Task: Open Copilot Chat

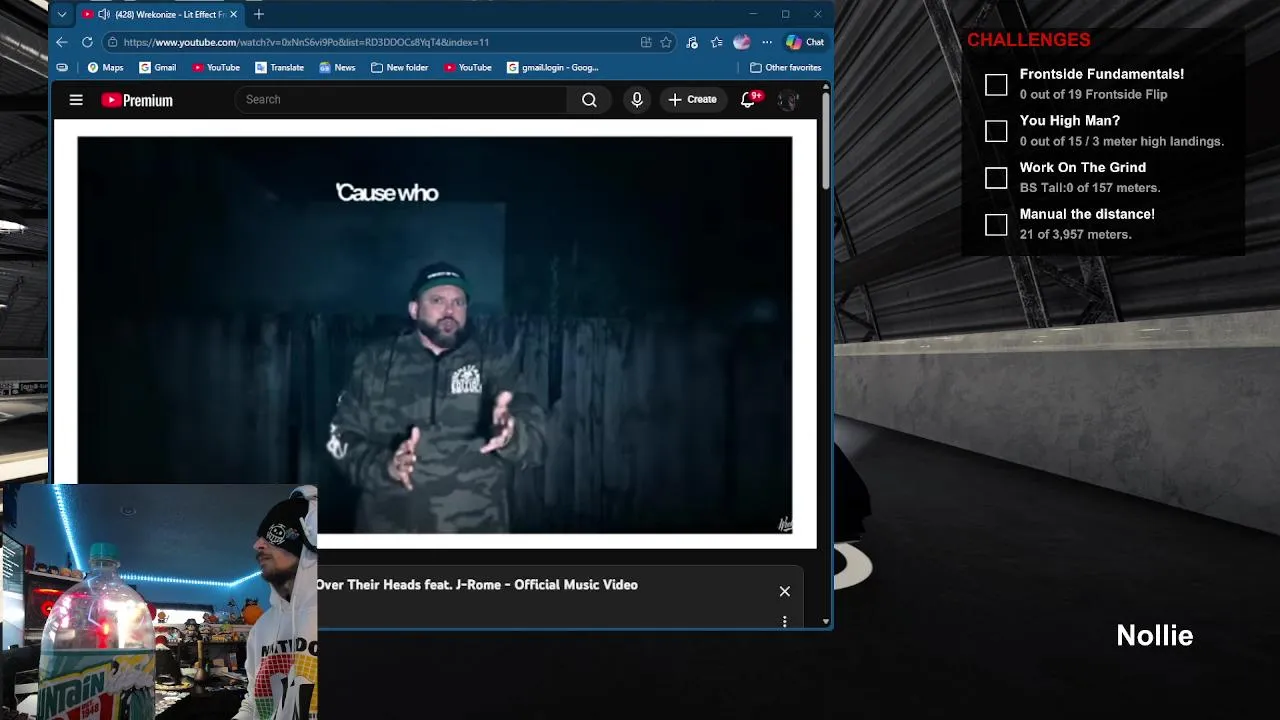Action: pyautogui.click(x=805, y=42)
